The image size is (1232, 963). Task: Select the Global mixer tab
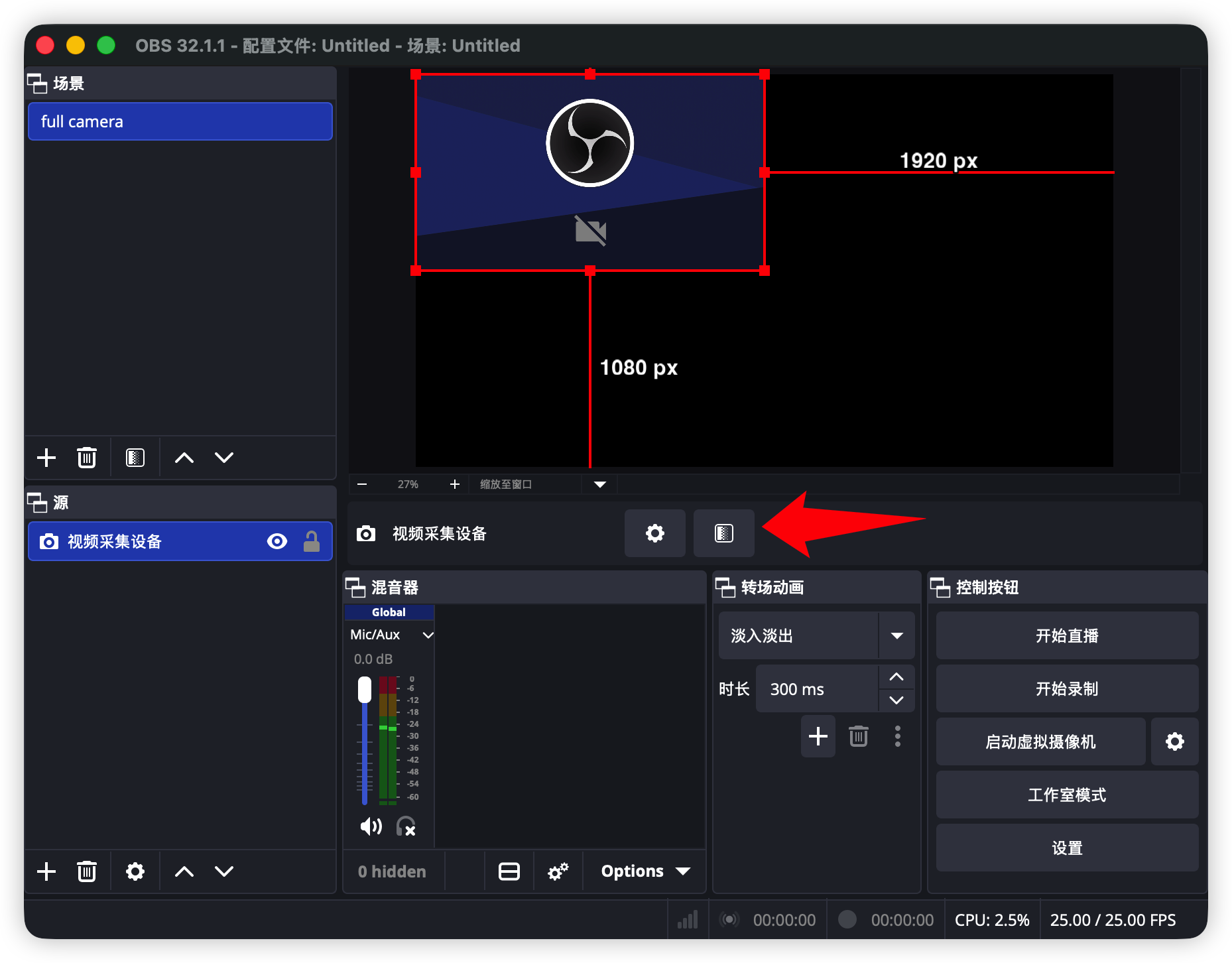coord(389,612)
